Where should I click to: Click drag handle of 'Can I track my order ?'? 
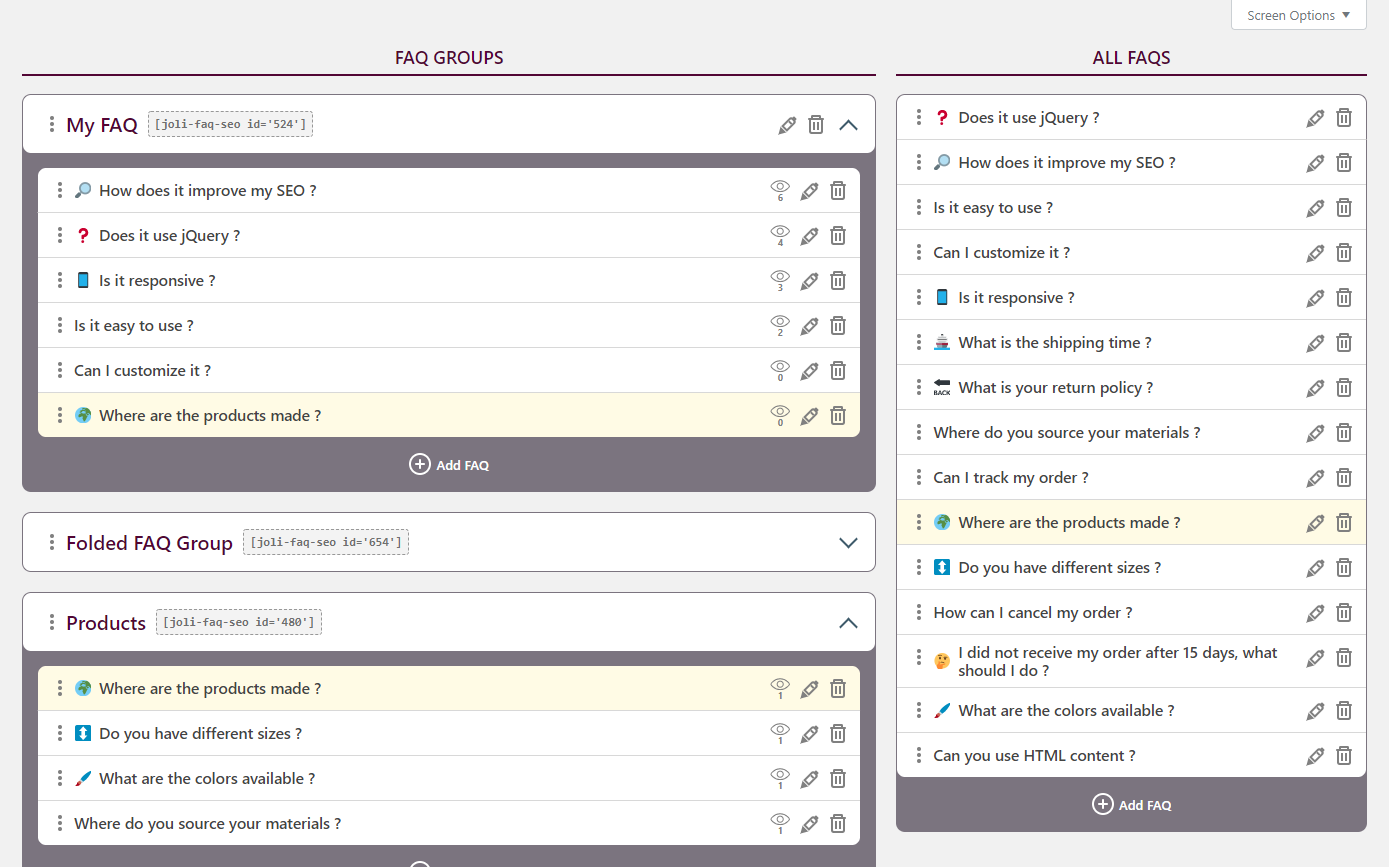pyautogui.click(x=919, y=478)
